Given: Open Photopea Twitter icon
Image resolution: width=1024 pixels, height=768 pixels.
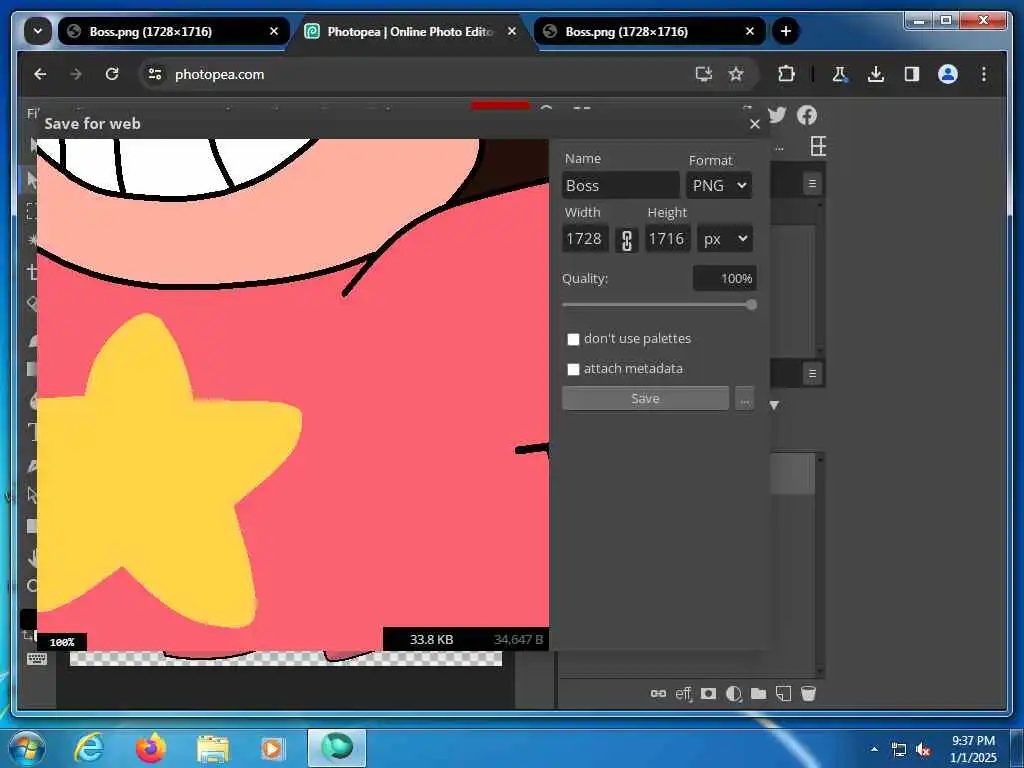Looking at the screenshot, I should pyautogui.click(x=776, y=115).
